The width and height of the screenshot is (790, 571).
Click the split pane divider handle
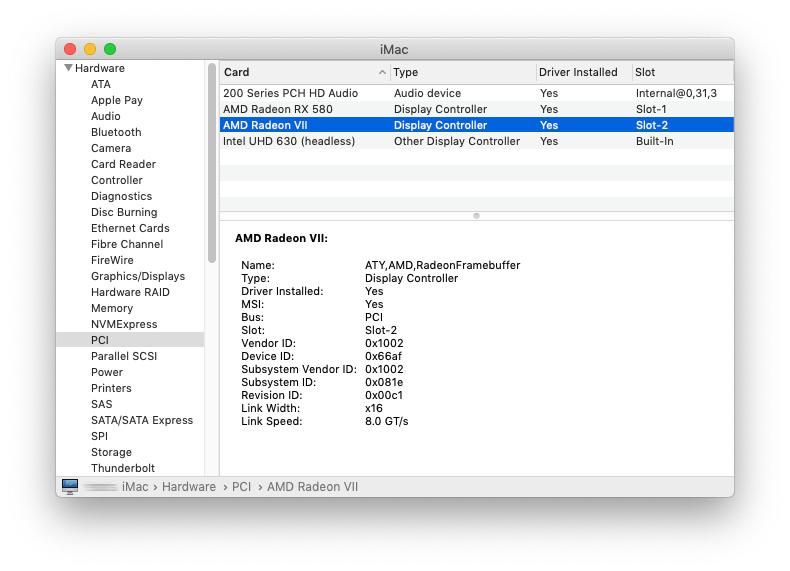[477, 216]
